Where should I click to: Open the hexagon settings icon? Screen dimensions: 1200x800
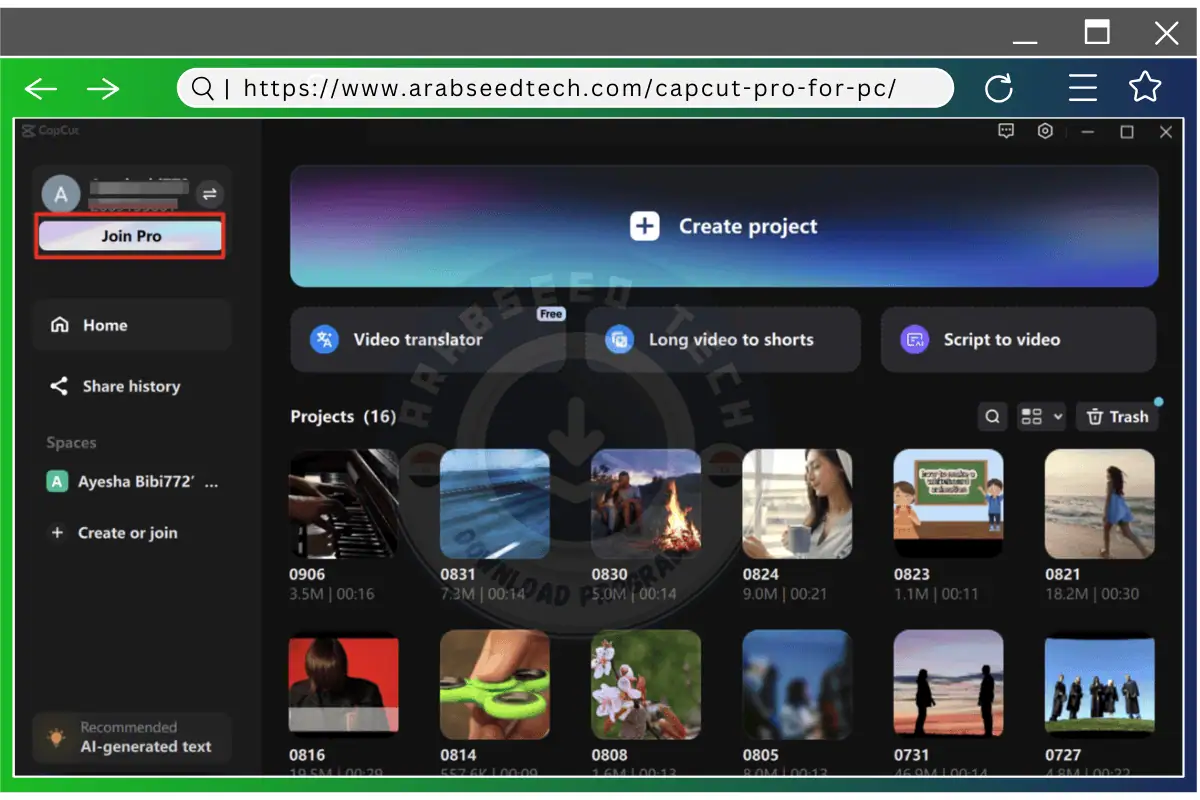1045,132
